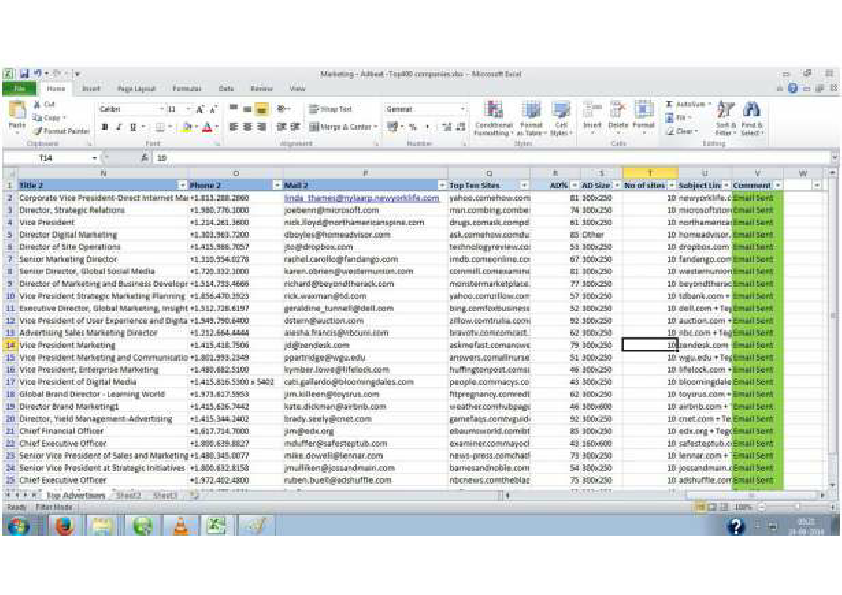Decrease decimal places
The width and height of the screenshot is (842, 595).
point(461,127)
